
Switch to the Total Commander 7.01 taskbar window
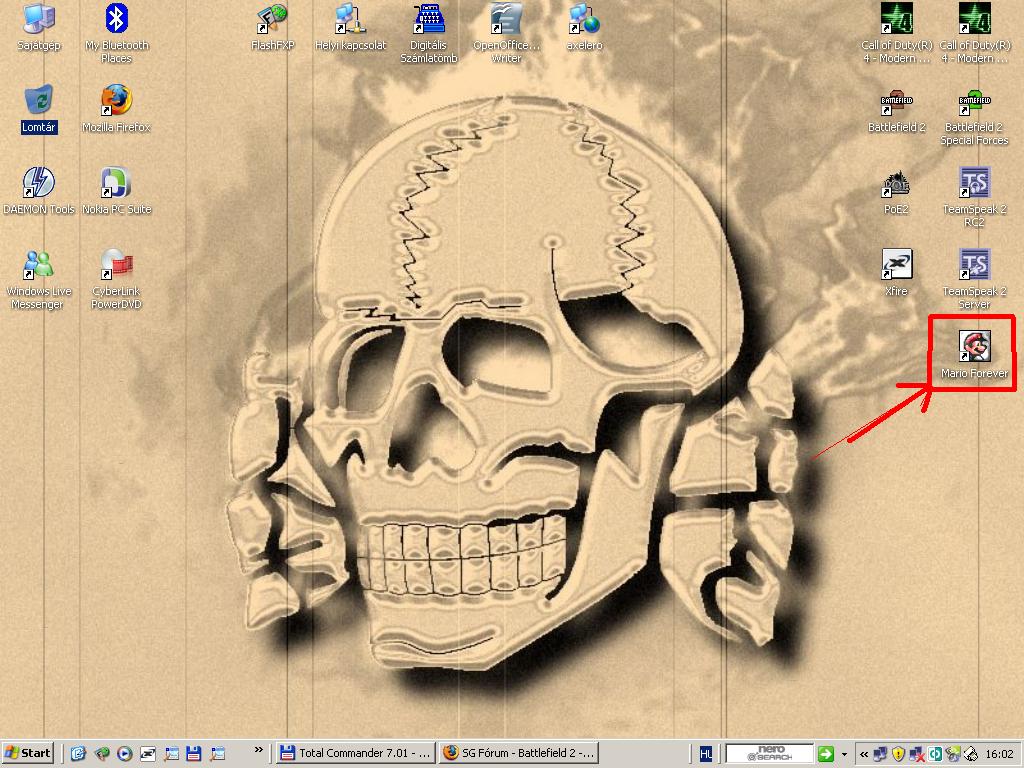point(356,753)
